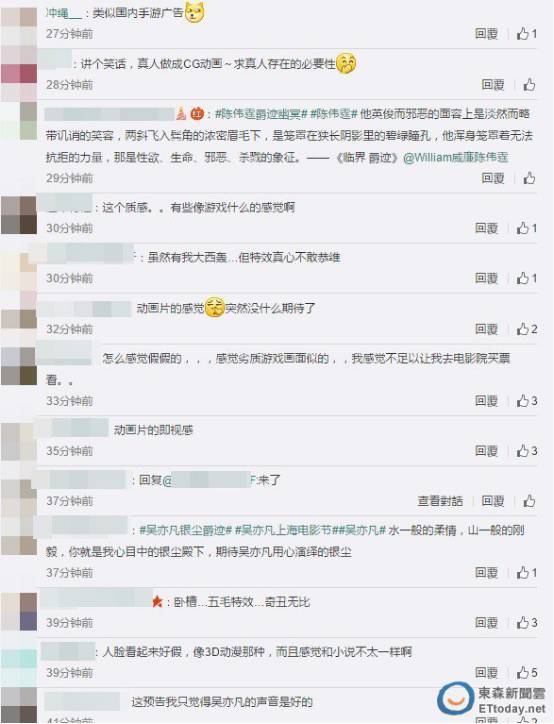Open the #陈伟霆爵迹幽冥# hashtag

pyautogui.click(x=261, y=114)
